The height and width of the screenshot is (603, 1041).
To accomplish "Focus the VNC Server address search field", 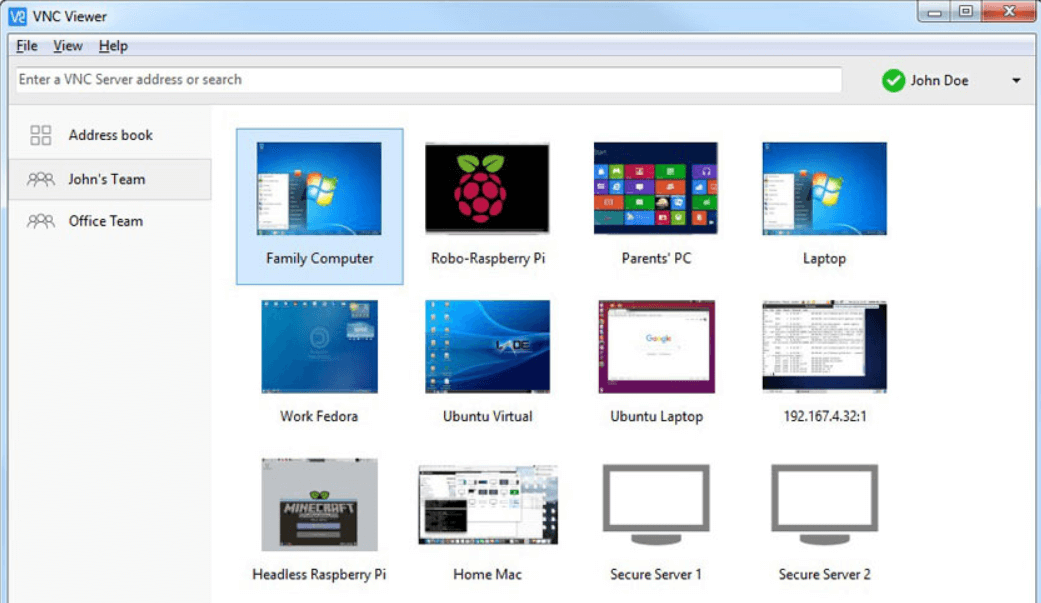I will [x=428, y=80].
